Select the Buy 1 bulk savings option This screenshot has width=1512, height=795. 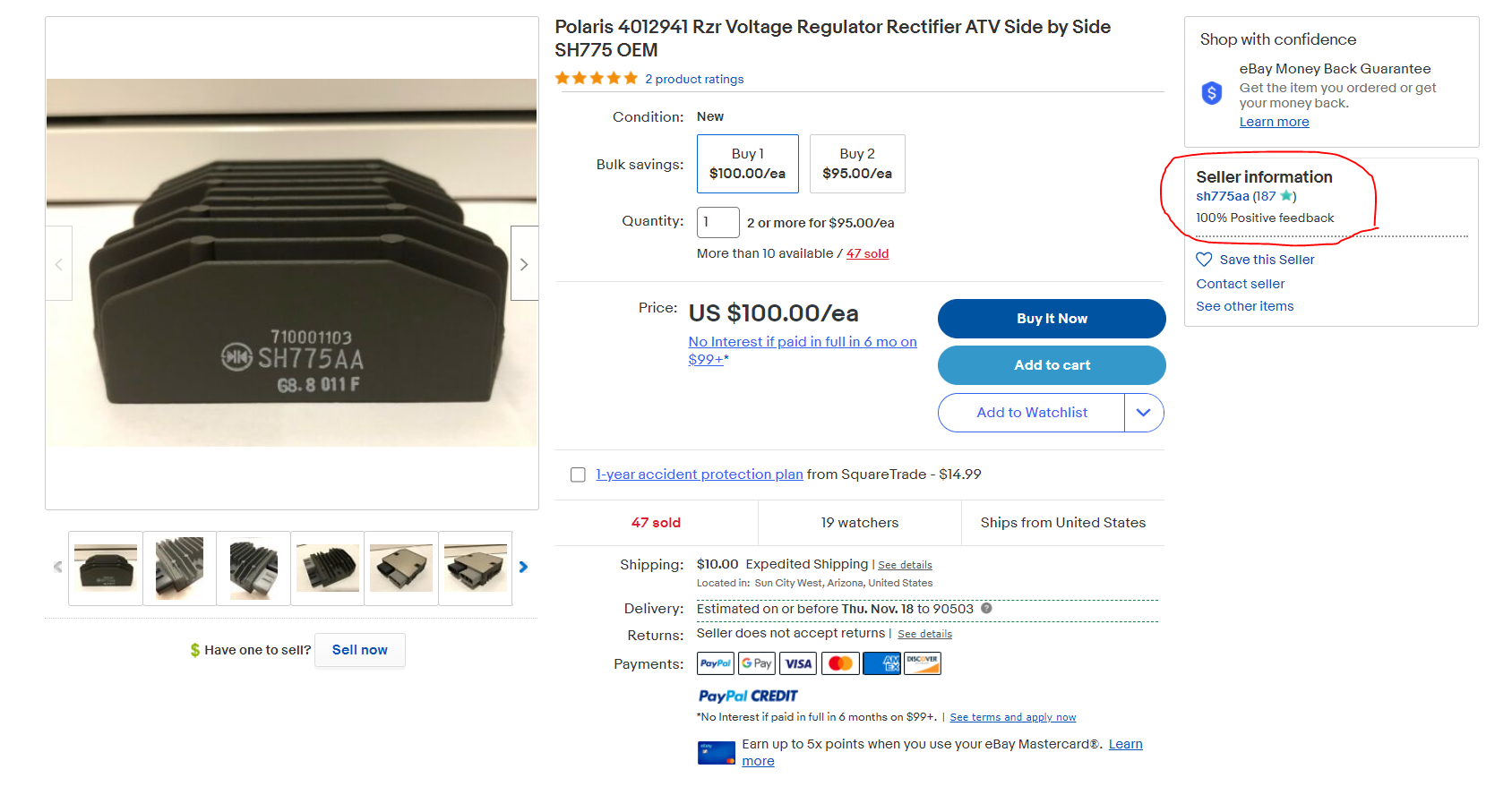748,164
